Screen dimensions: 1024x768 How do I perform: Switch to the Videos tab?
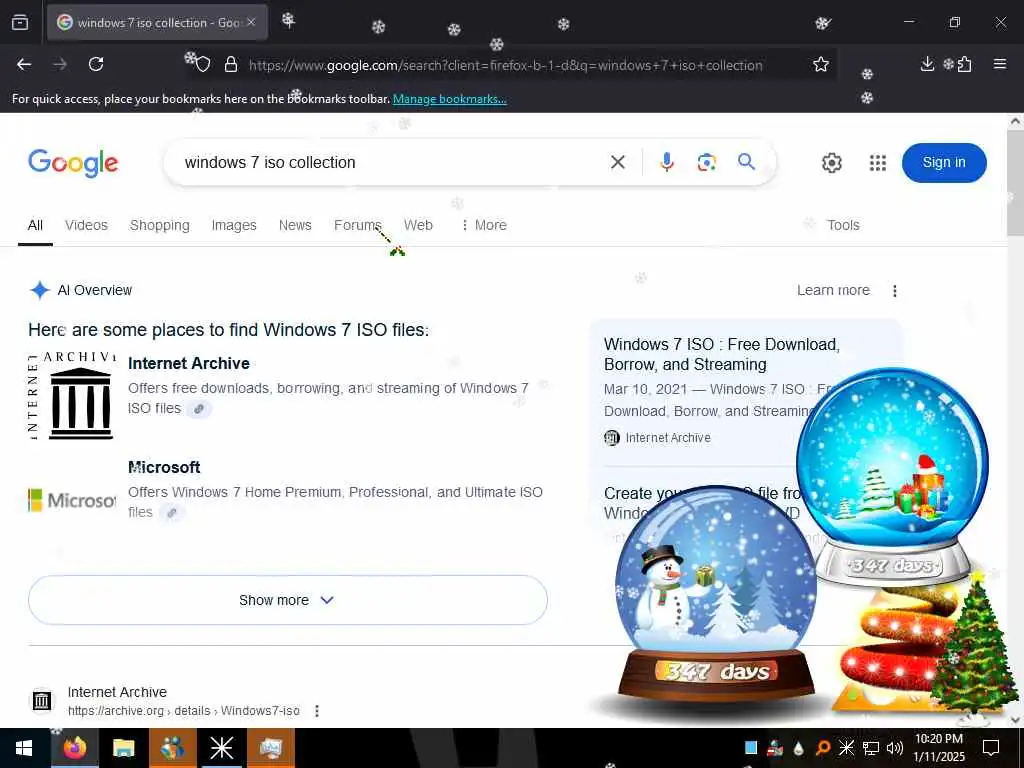point(86,225)
